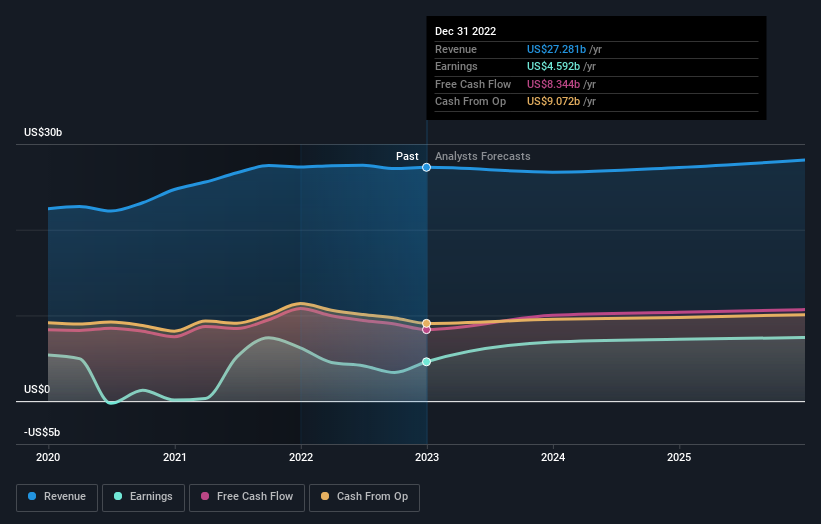Toggle the Earnings legend button
Image resolution: width=821 pixels, height=524 pixels.
[x=143, y=497]
